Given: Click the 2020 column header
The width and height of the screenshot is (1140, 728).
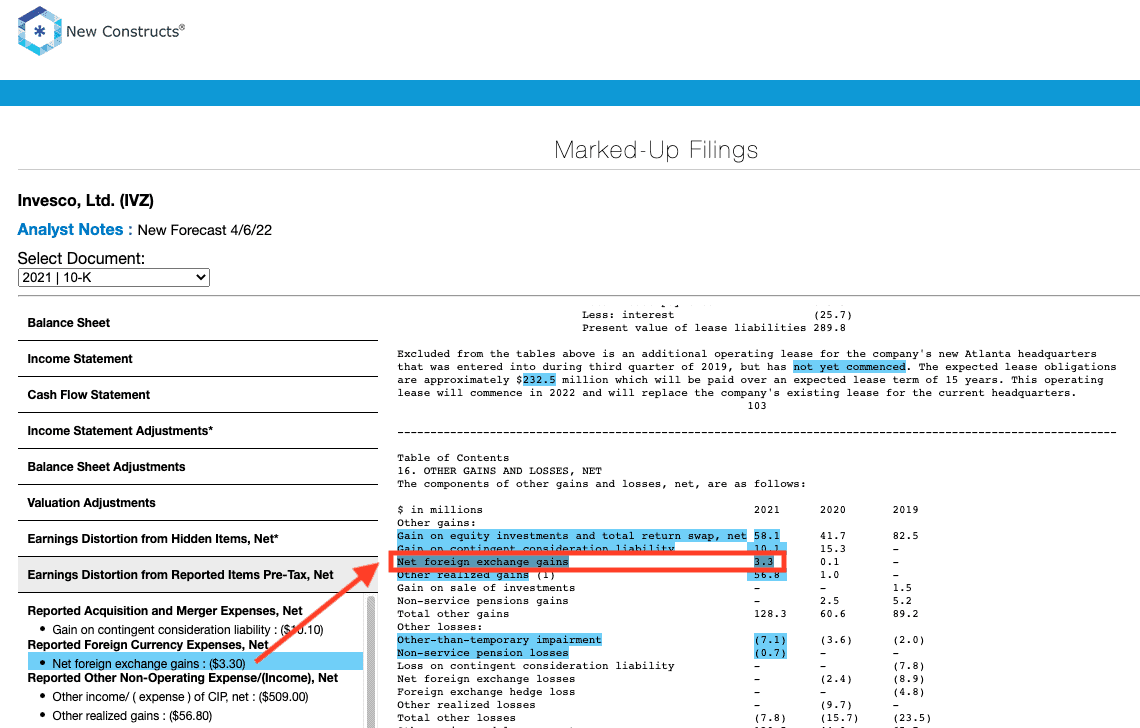Looking at the screenshot, I should [832, 510].
